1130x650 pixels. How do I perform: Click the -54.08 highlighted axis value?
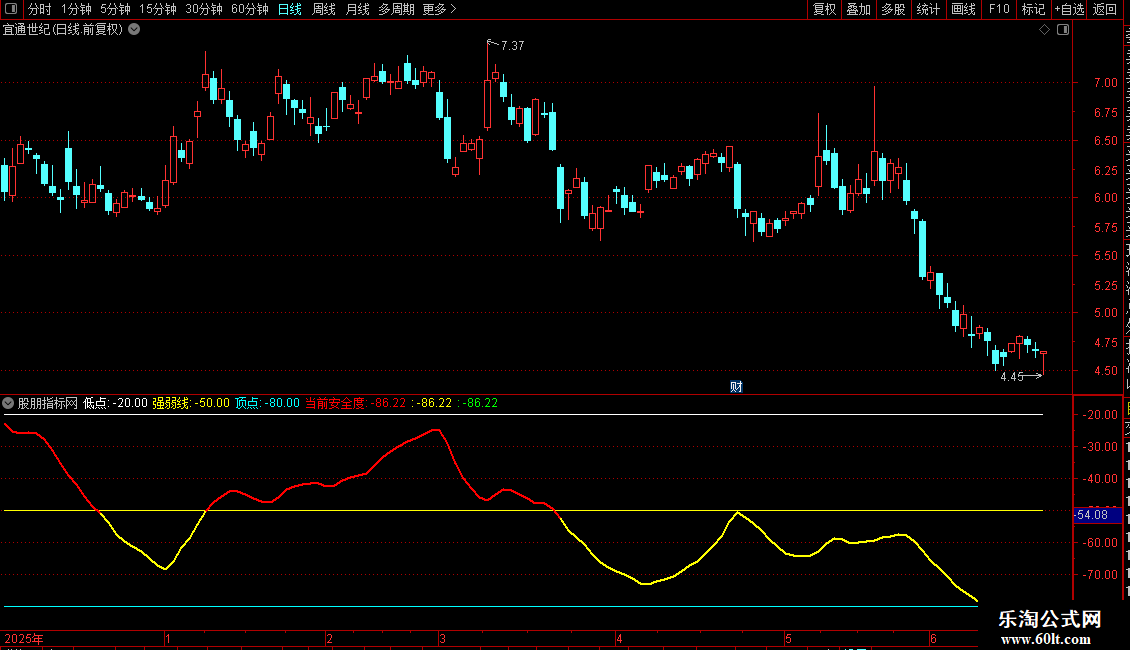click(x=1097, y=515)
